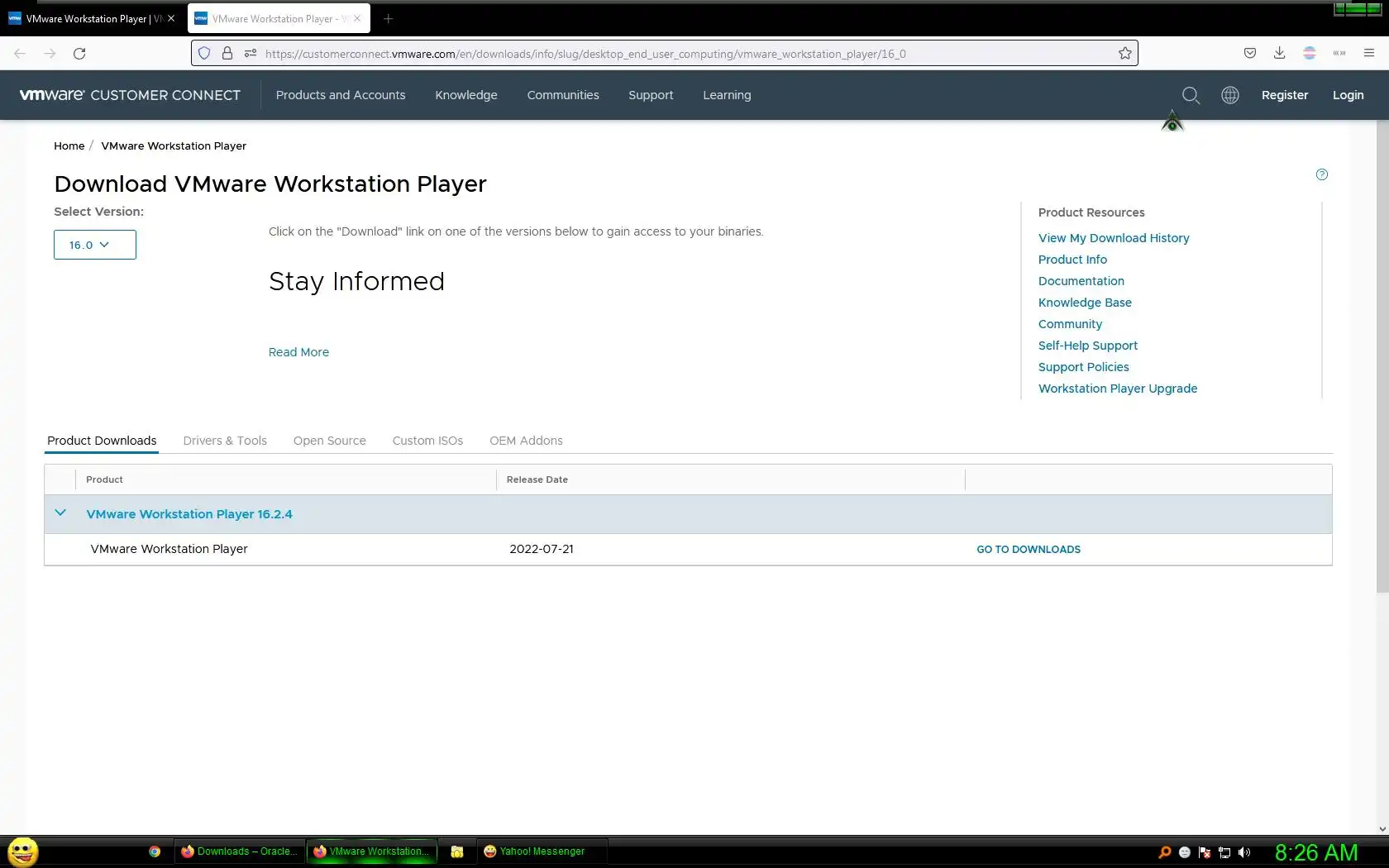Screen dimensions: 1389x868
Task: Bookmark this page with the star icon
Action: click(x=1125, y=54)
